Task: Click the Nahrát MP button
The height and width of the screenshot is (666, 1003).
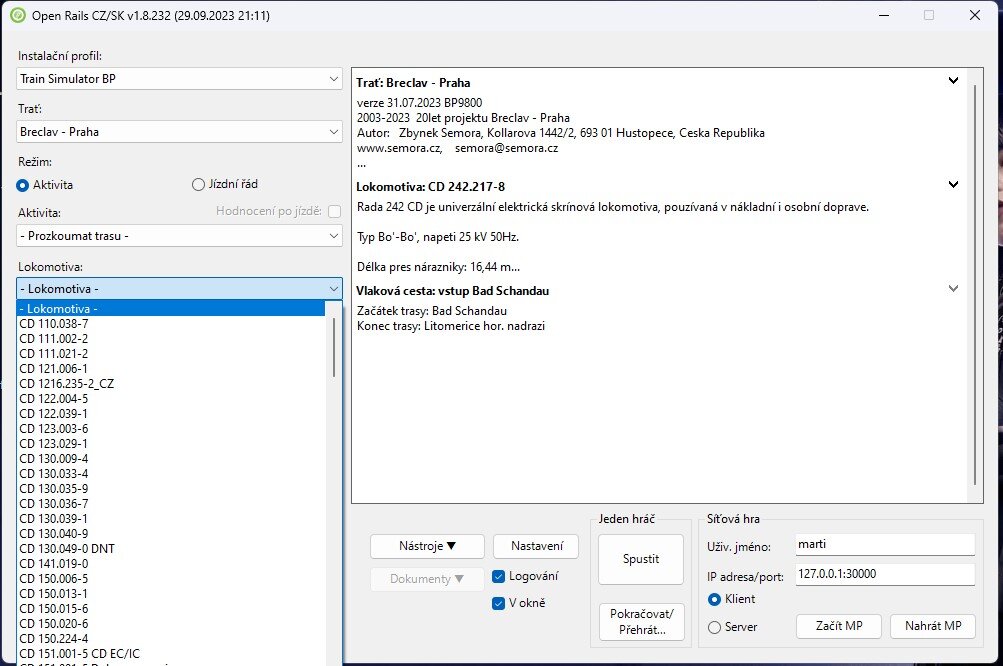Action: 933,626
